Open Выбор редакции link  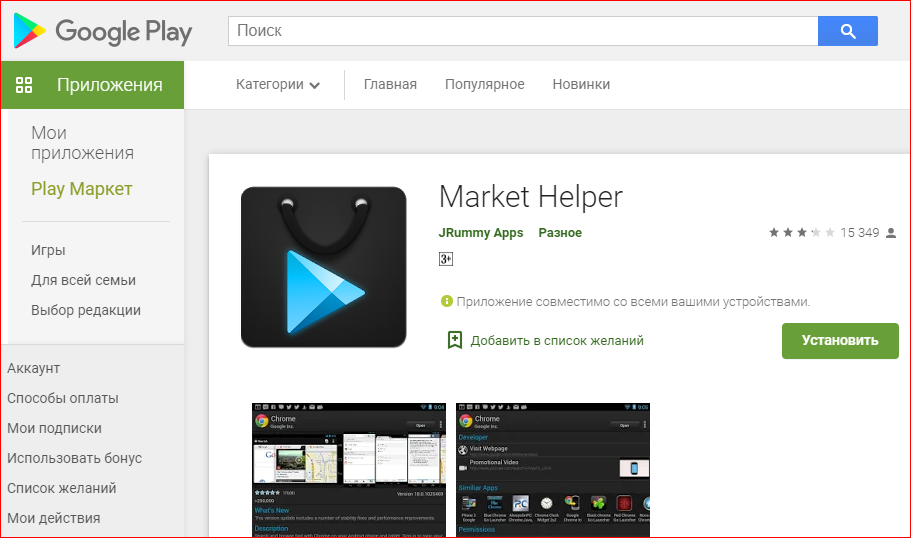(x=86, y=310)
